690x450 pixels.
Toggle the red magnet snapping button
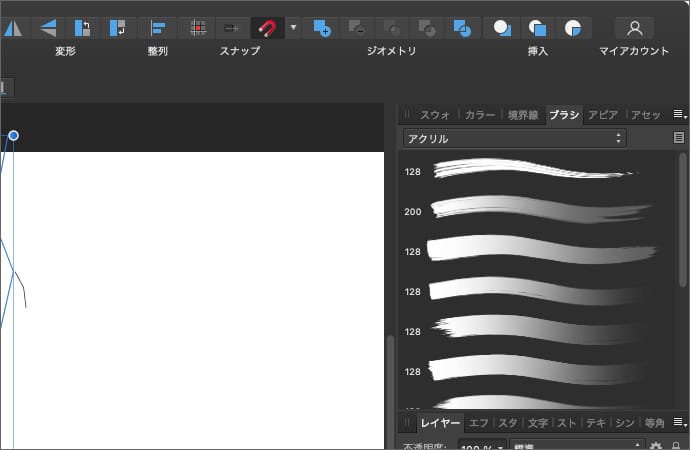(x=267, y=28)
